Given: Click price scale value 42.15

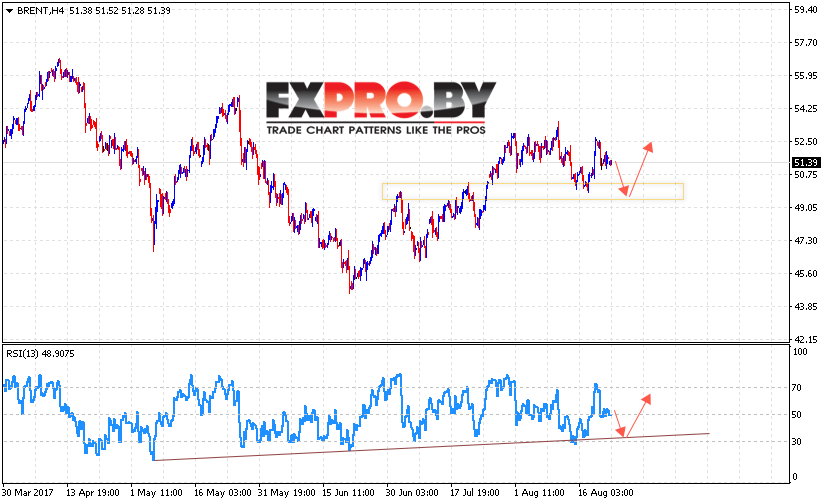Looking at the screenshot, I should (805, 340).
